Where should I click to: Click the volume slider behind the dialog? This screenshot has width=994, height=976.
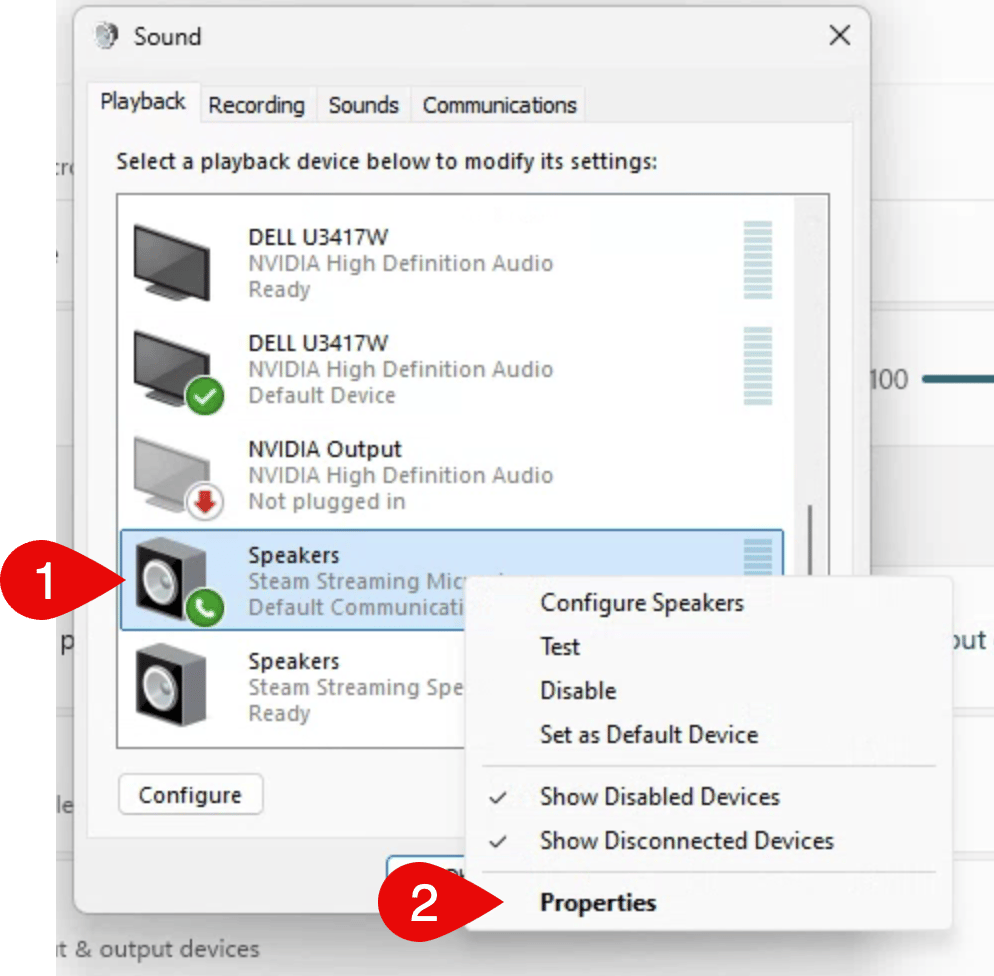tap(957, 379)
